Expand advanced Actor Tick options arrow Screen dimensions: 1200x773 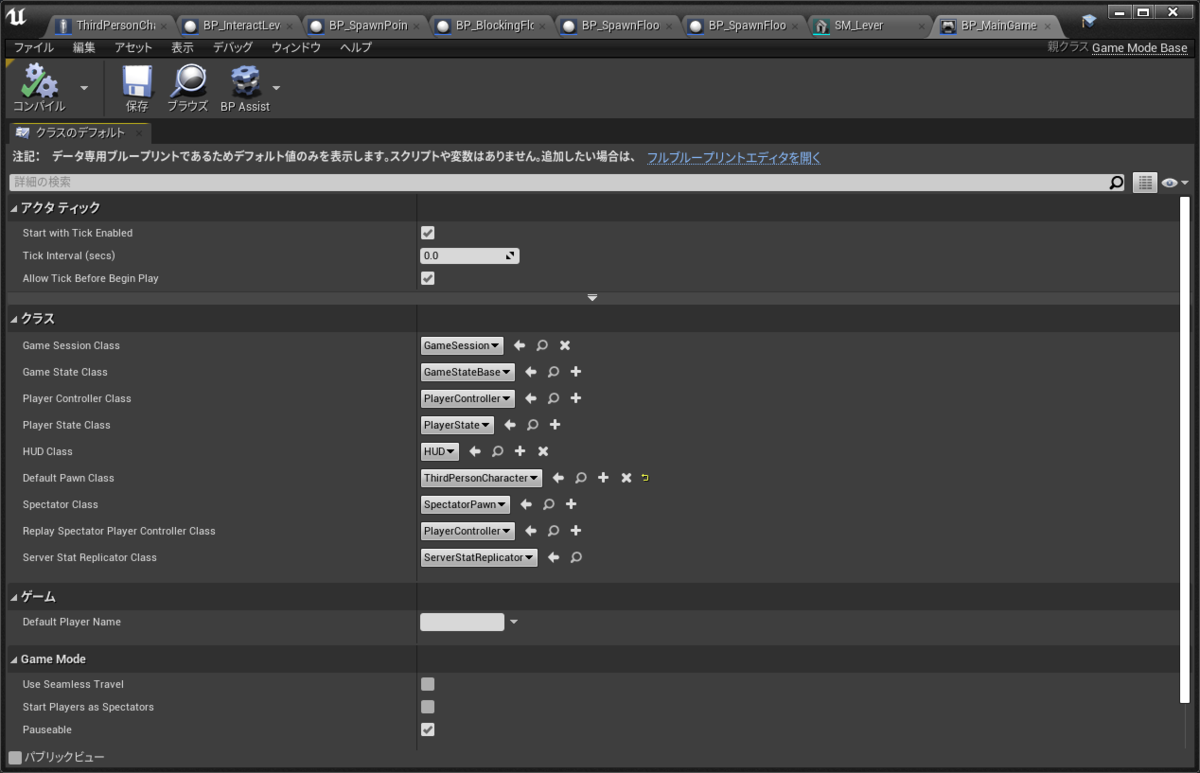(592, 298)
